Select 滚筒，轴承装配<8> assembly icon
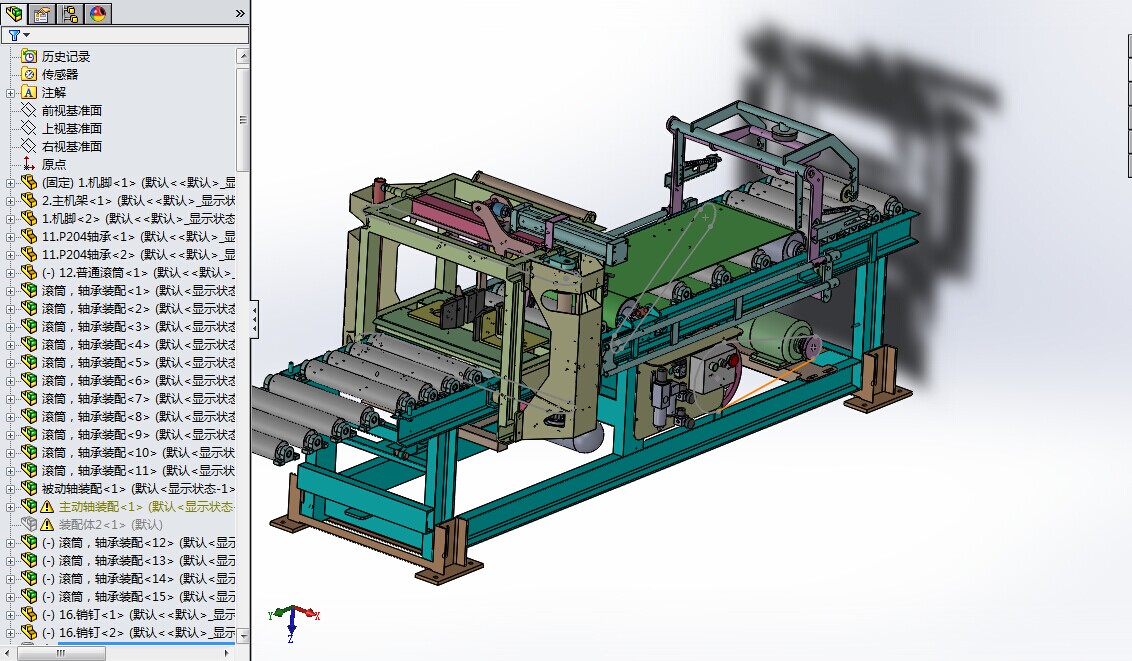Image resolution: width=1132 pixels, height=661 pixels. pyautogui.click(x=29, y=416)
